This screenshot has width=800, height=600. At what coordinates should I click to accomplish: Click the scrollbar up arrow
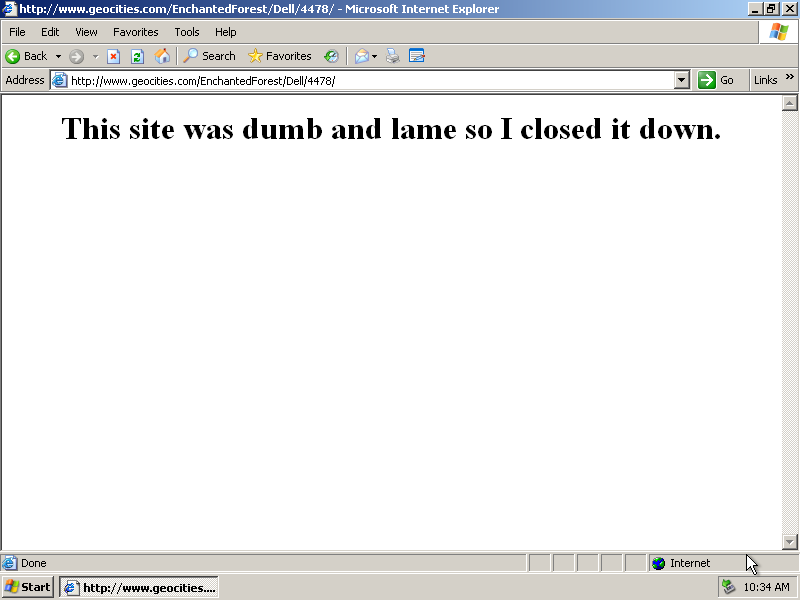789,103
